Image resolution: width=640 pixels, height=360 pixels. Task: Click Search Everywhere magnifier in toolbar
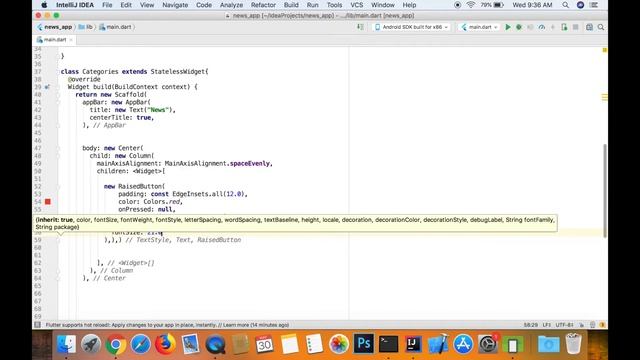tap(601, 27)
